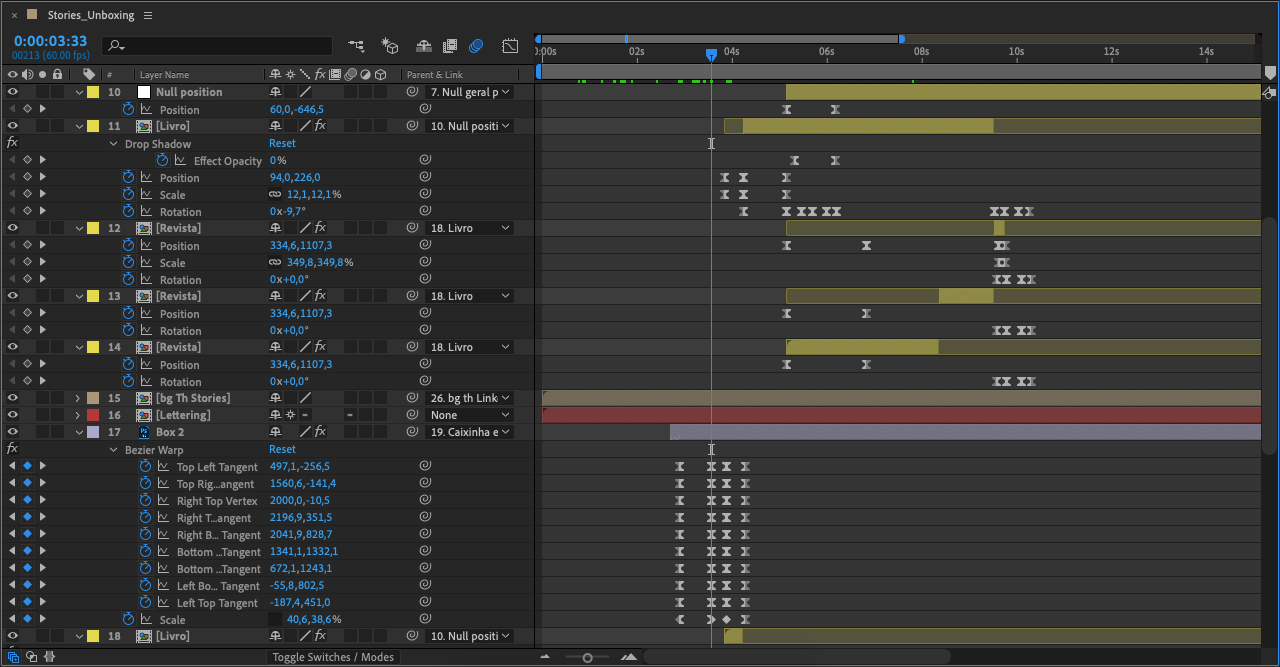Click stopwatch for layer 12 Scale property

128,262
